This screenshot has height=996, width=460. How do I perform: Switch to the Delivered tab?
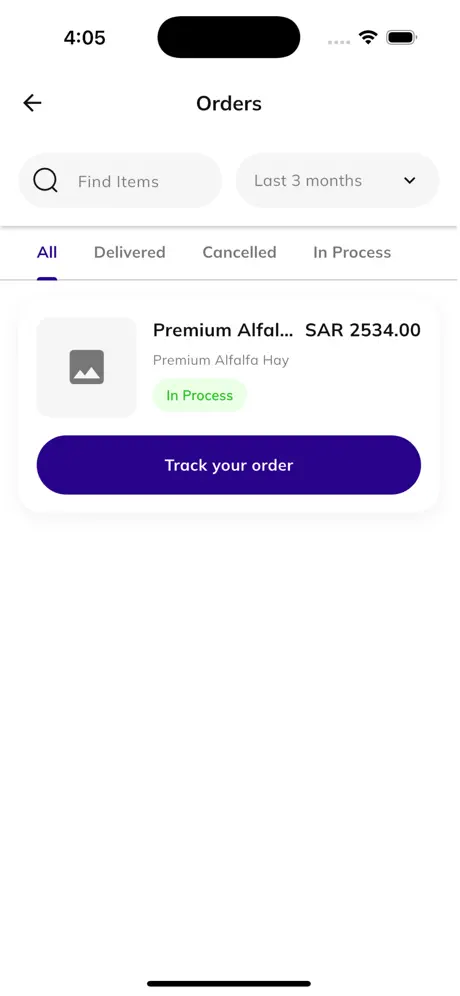(x=130, y=252)
